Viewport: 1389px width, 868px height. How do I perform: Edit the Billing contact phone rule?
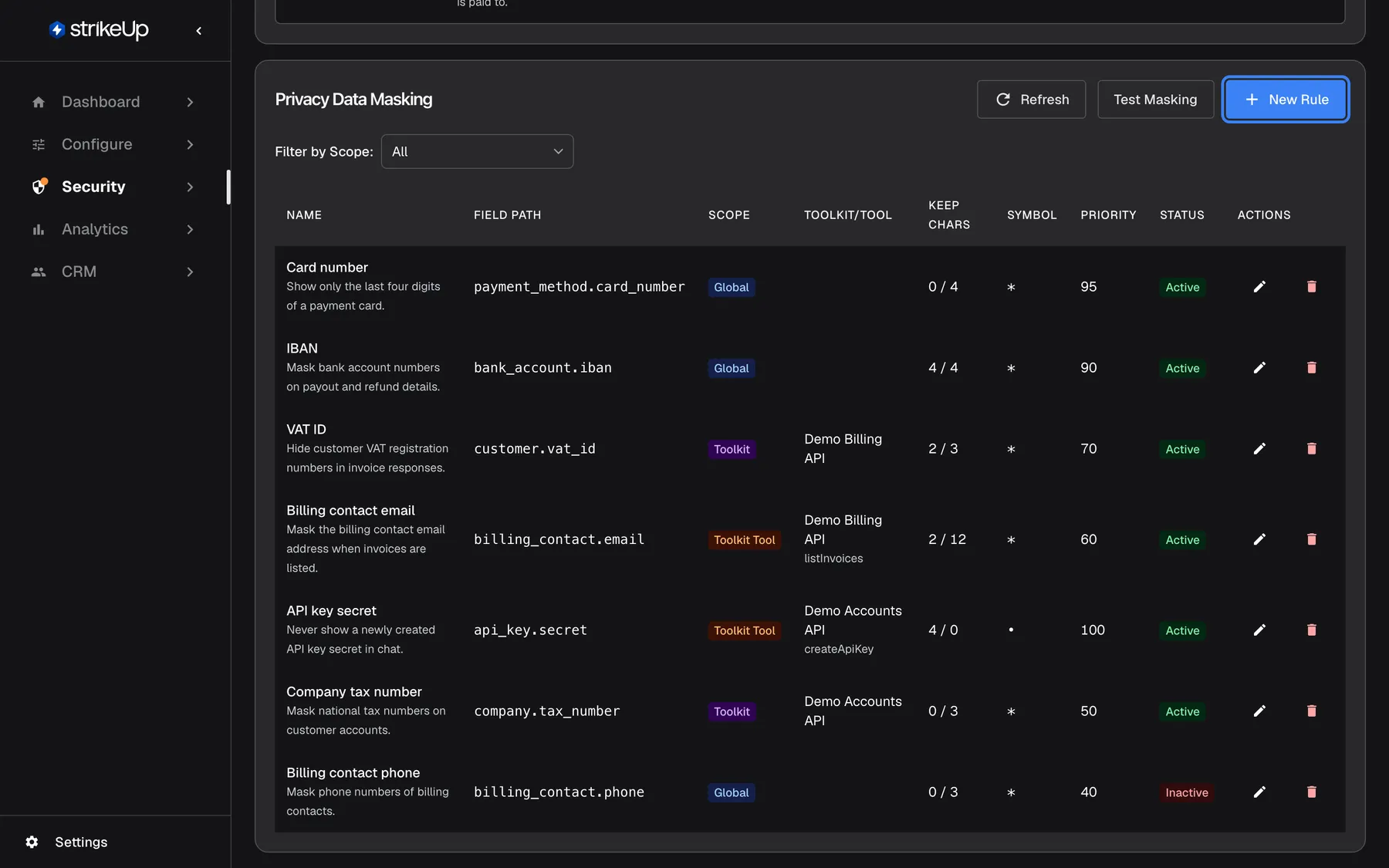coord(1259,792)
